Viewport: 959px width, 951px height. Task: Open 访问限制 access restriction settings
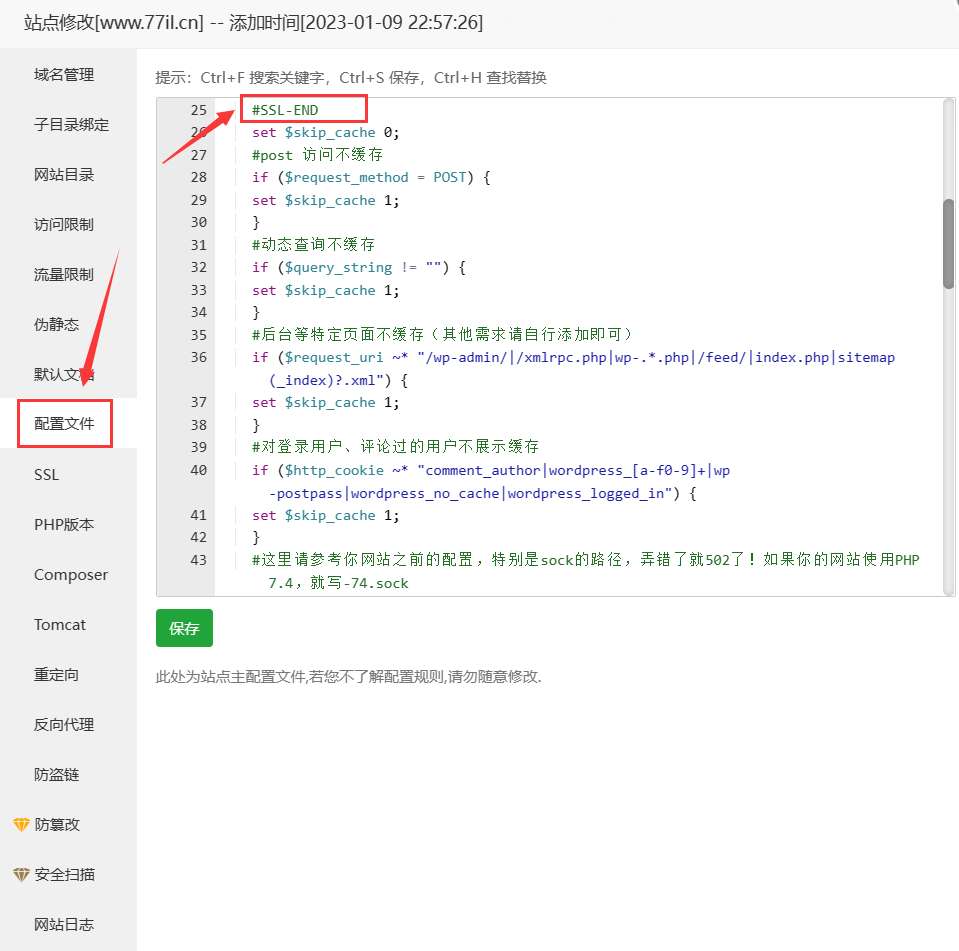(x=62, y=224)
